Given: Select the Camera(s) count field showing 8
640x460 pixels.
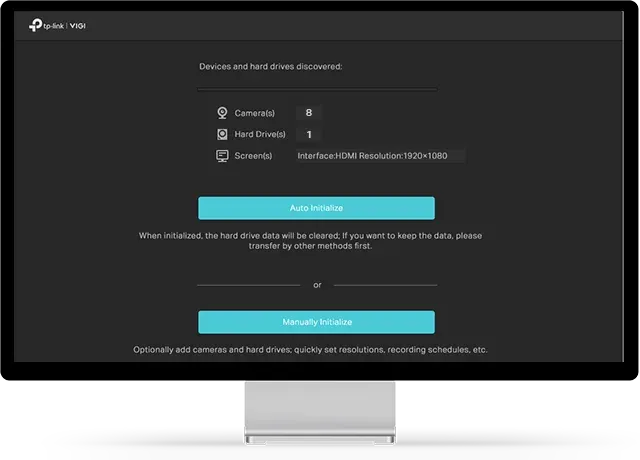Looking at the screenshot, I should coord(309,113).
